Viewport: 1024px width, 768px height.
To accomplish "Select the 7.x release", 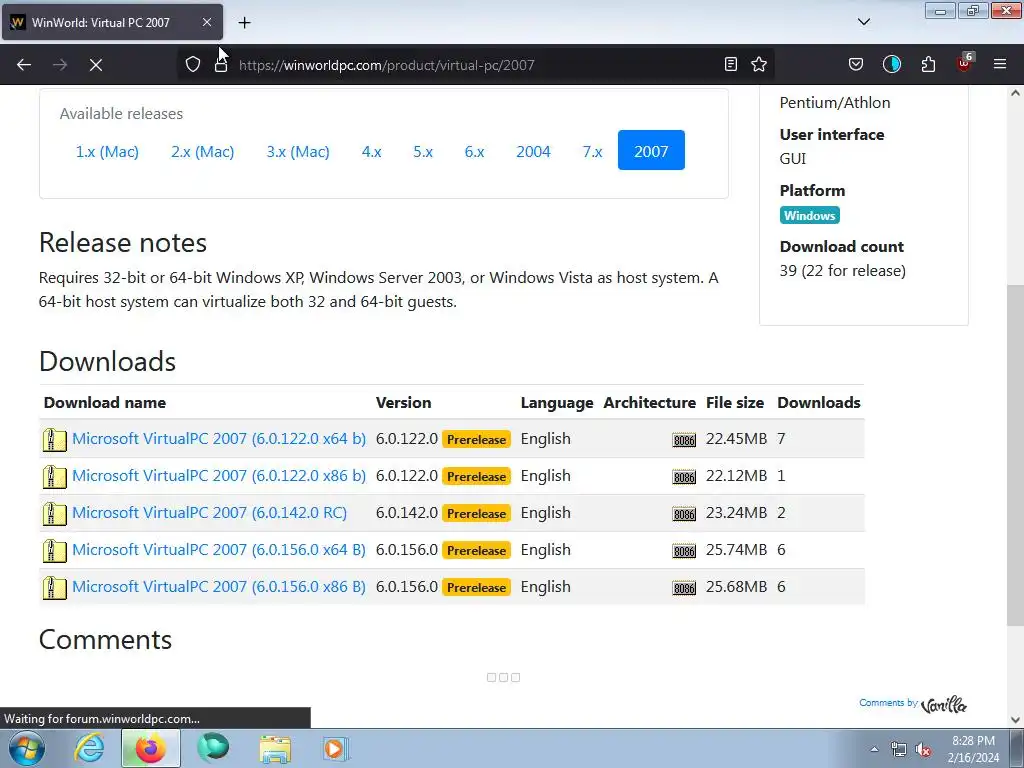I will (x=592, y=152).
